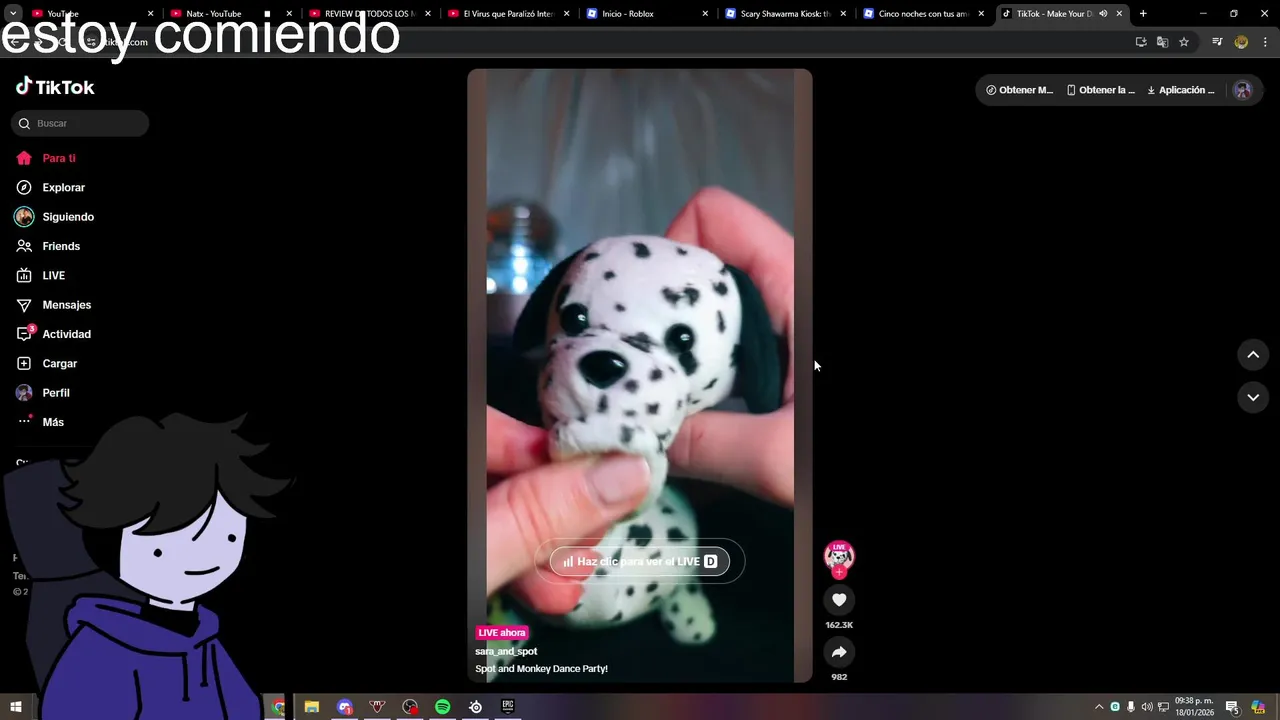This screenshot has width=1280, height=720.
Task: Click the install app icon in address bar
Action: [1141, 42]
